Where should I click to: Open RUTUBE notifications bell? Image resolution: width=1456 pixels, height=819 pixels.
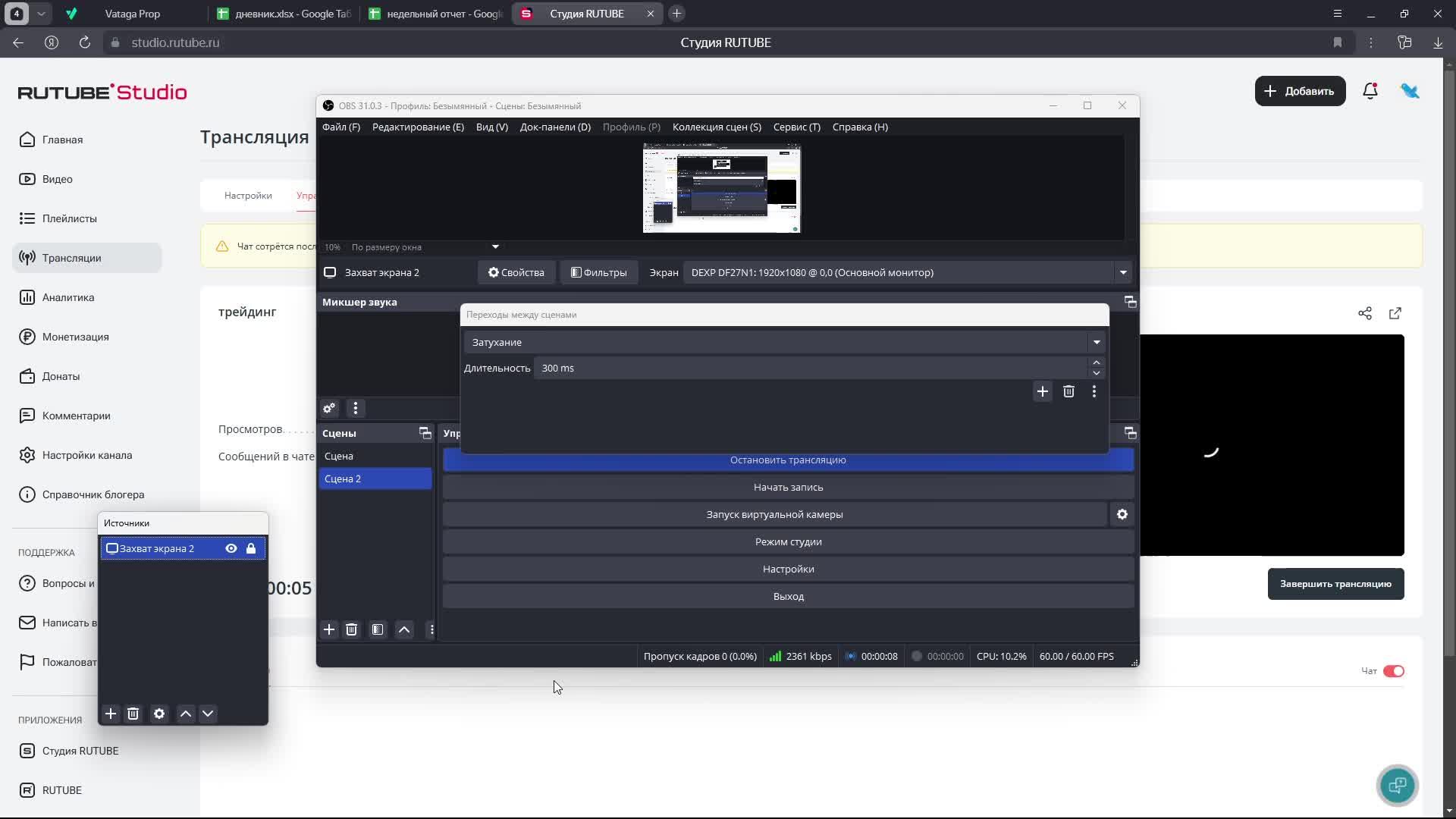pyautogui.click(x=1370, y=91)
